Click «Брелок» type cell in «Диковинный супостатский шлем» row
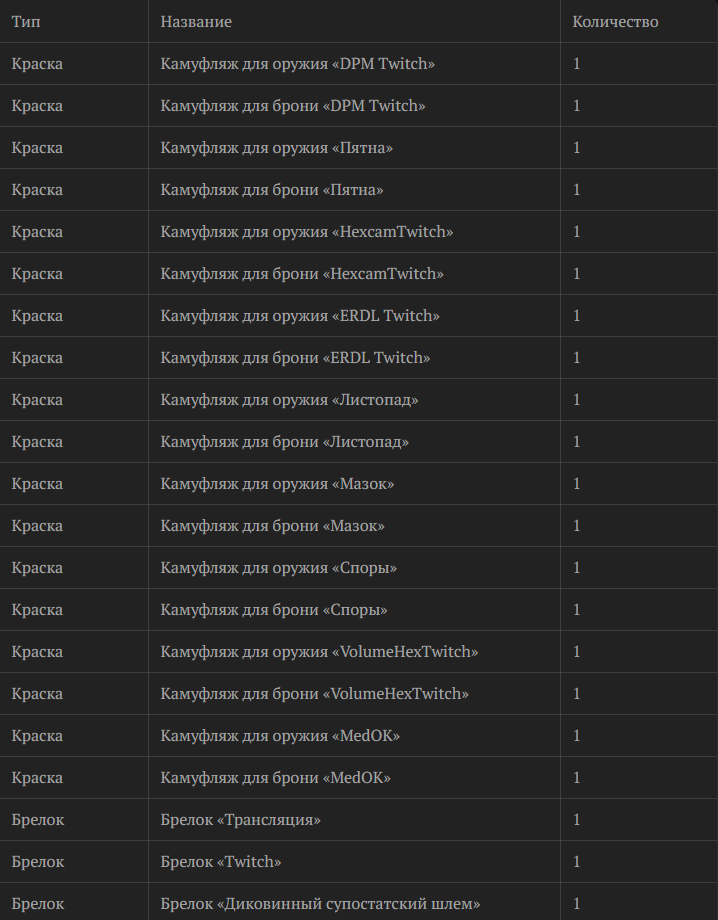The width and height of the screenshot is (718, 920). click(74, 902)
